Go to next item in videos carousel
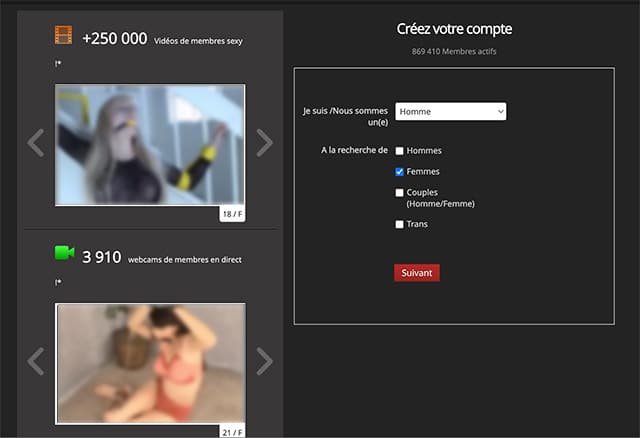This screenshot has height=438, width=640. 264,143
